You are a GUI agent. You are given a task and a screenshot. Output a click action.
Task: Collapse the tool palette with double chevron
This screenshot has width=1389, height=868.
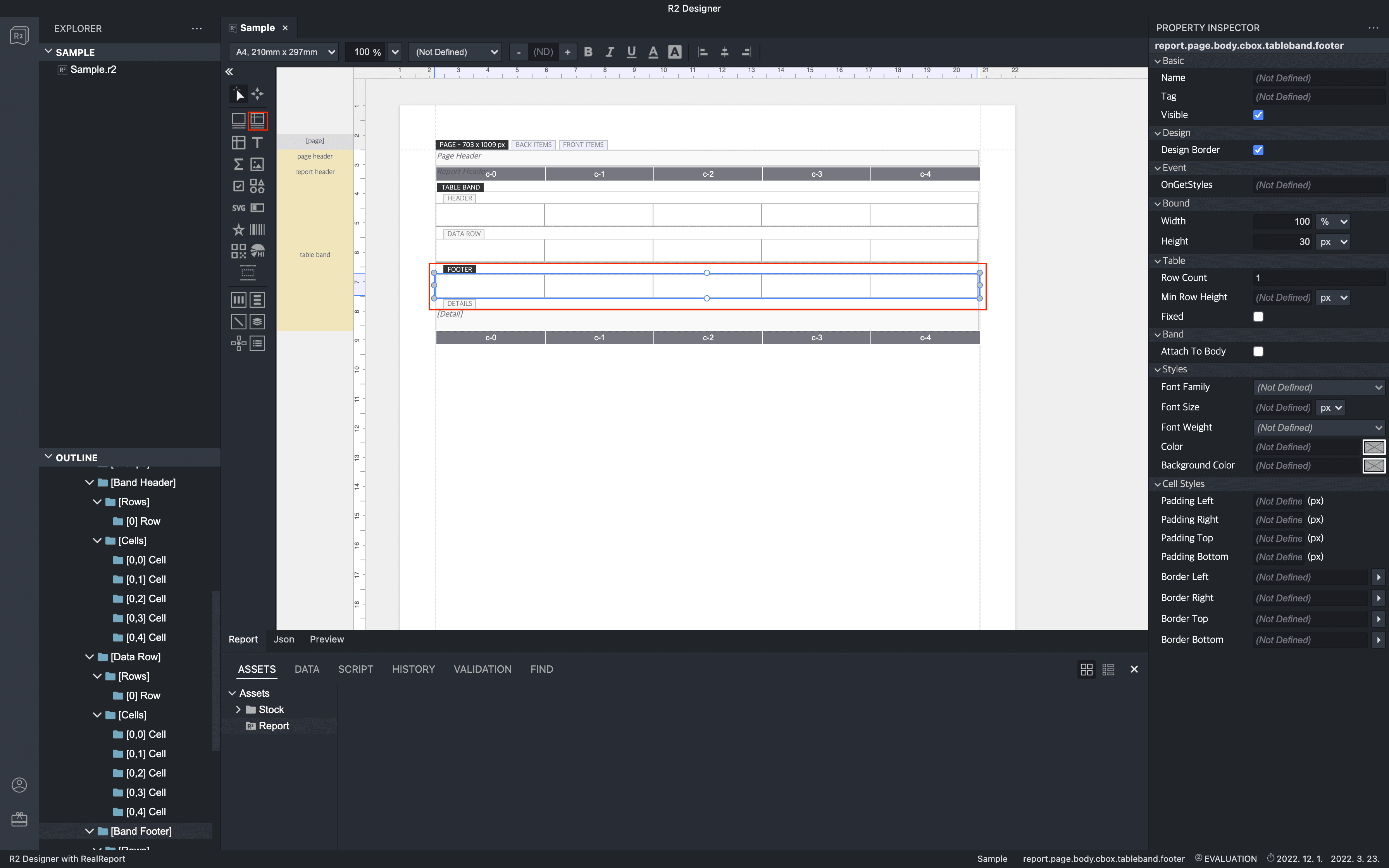(229, 72)
